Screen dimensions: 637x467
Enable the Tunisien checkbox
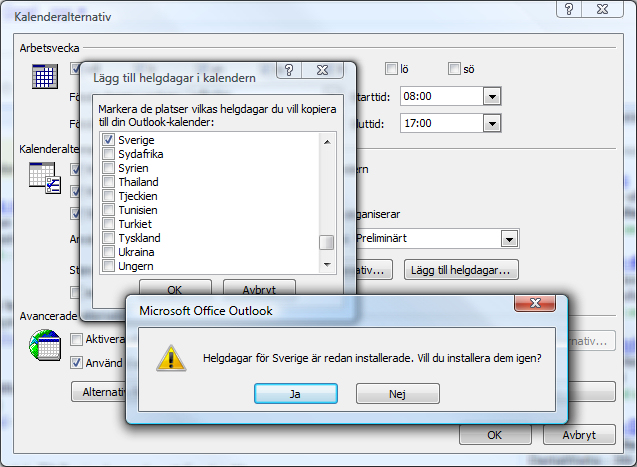click(108, 210)
